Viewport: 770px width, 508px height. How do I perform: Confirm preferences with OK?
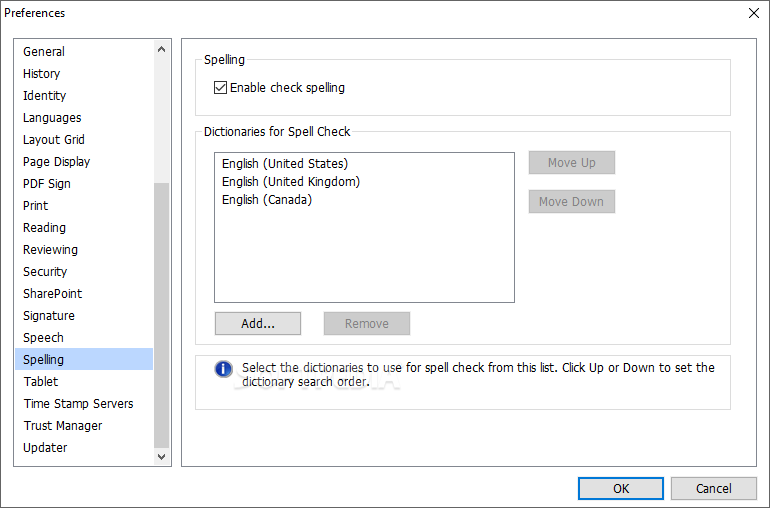(x=621, y=488)
